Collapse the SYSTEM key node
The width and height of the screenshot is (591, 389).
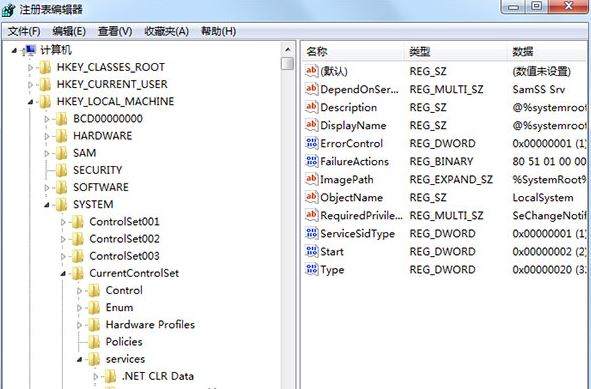point(47,205)
